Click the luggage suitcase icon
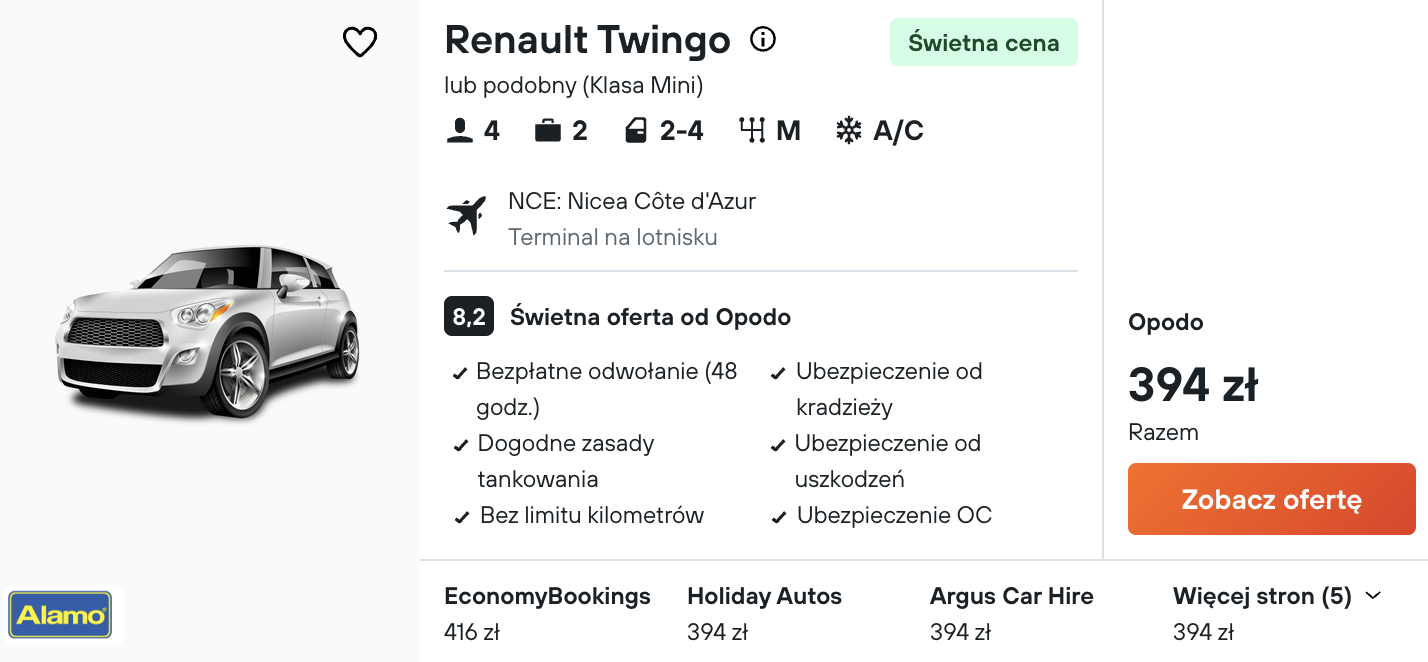1428x662 pixels. (x=548, y=131)
